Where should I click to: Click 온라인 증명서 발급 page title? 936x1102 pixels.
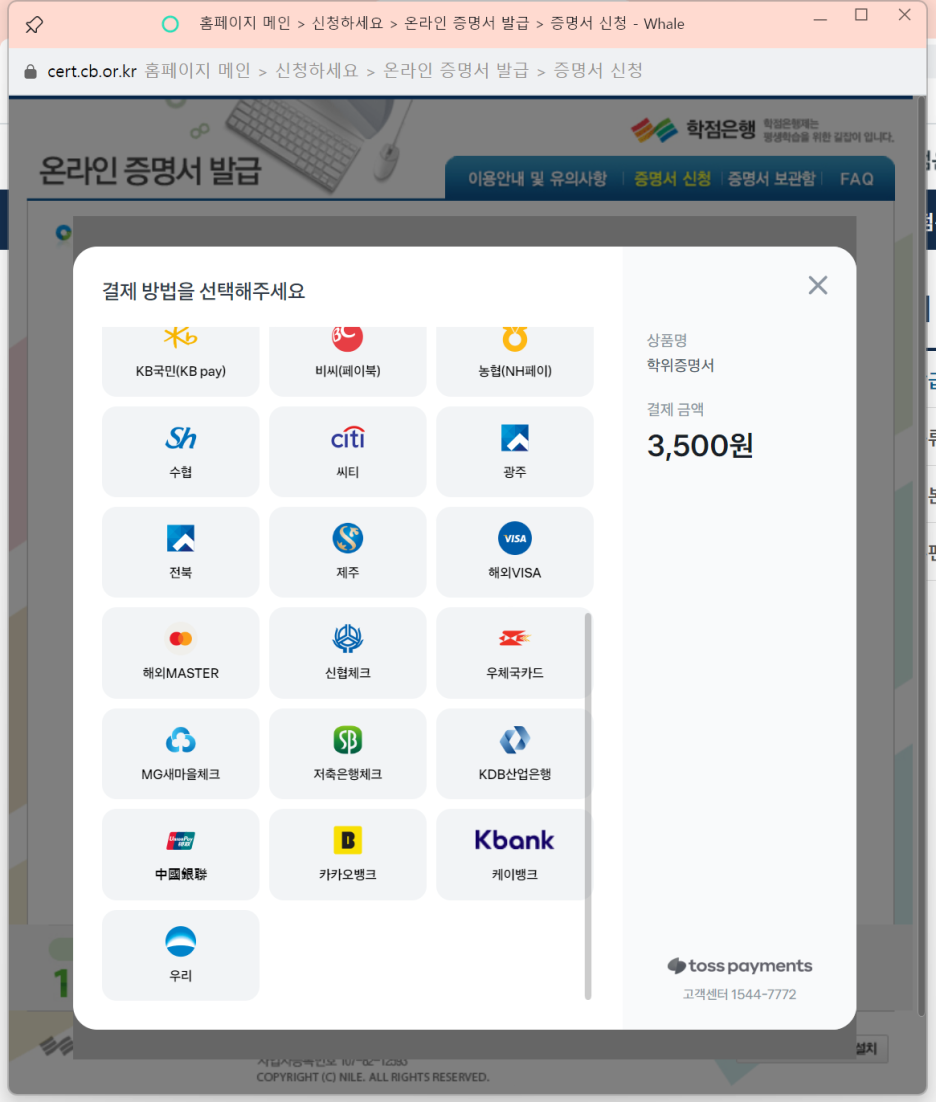[150, 171]
